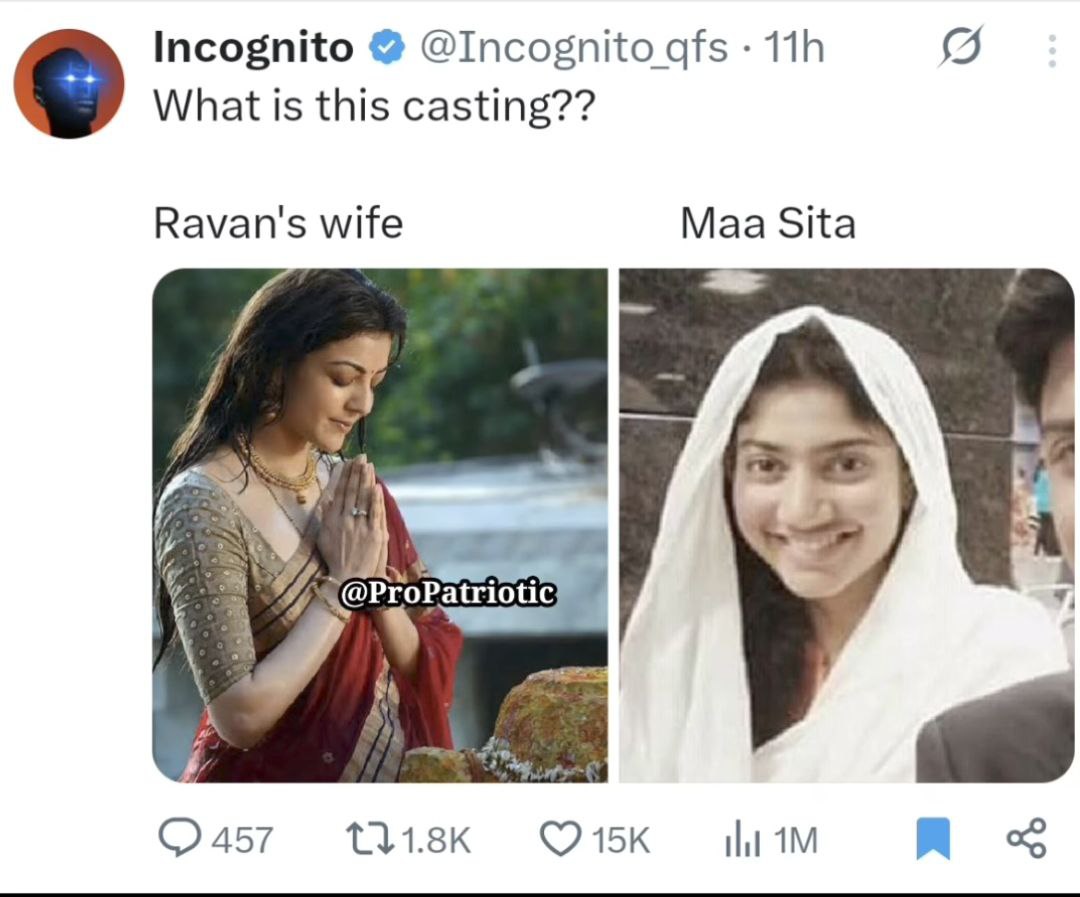Repost using the retweet arrows icon
The width and height of the screenshot is (1080, 897).
click(371, 838)
